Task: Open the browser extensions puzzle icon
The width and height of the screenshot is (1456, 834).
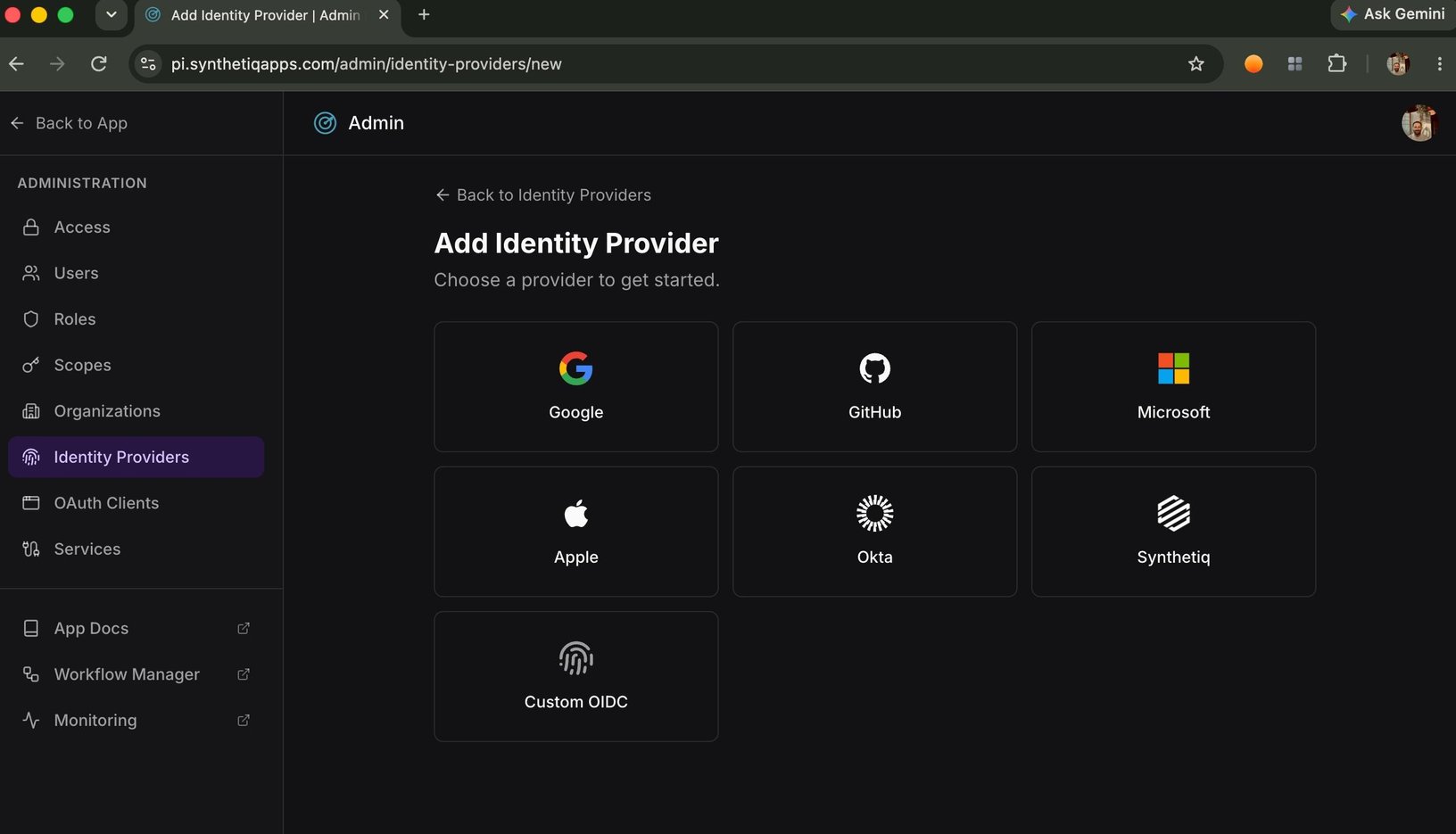Action: [x=1336, y=64]
